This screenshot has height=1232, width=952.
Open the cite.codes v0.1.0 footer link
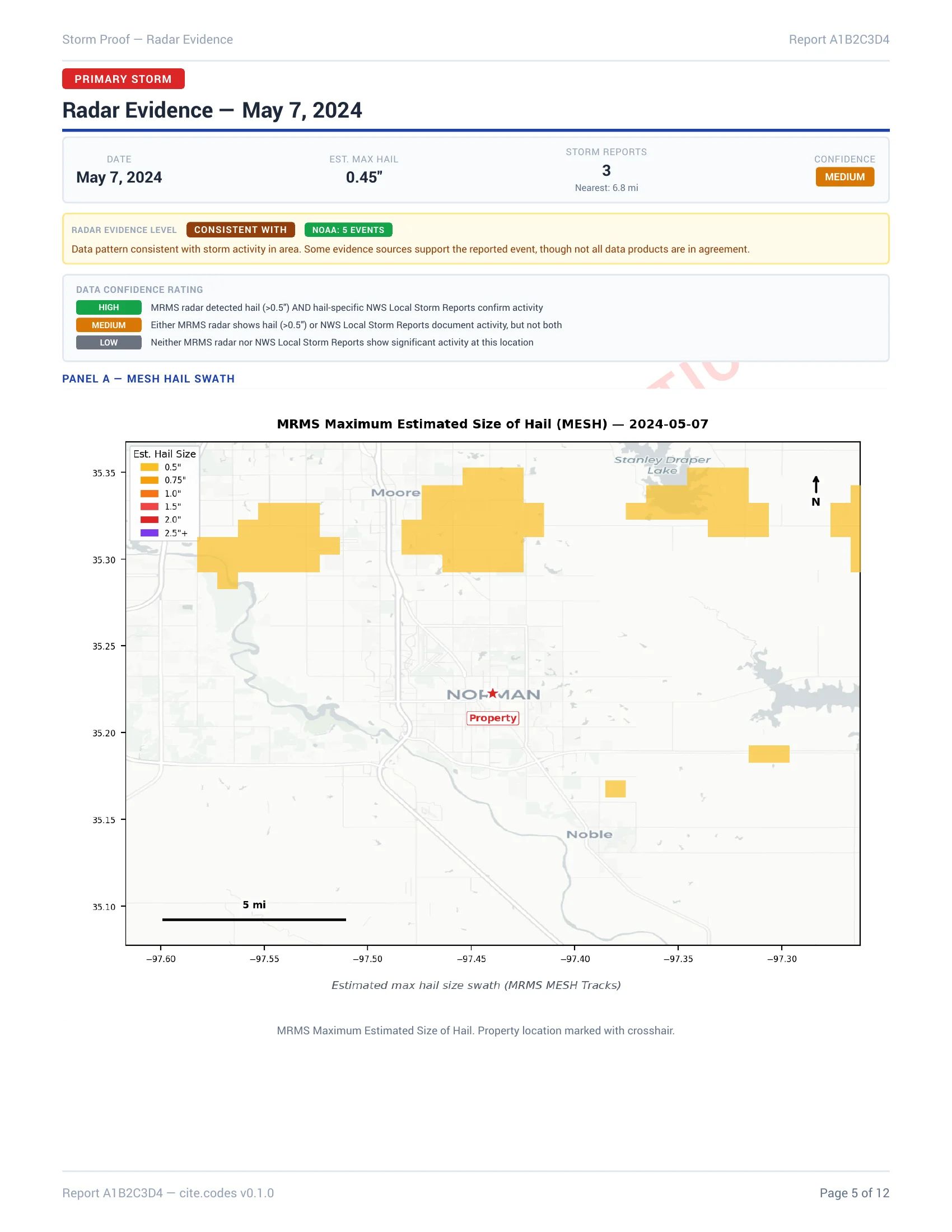(x=226, y=1192)
